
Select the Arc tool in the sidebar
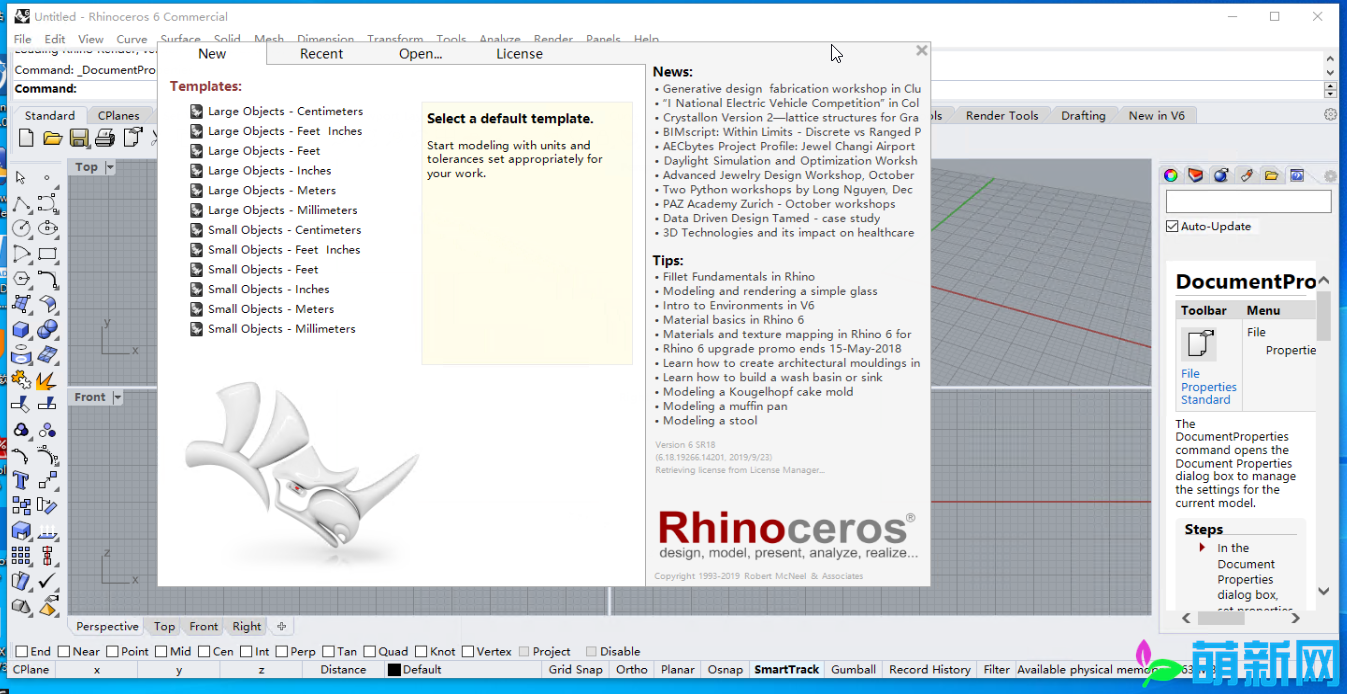click(x=21, y=254)
